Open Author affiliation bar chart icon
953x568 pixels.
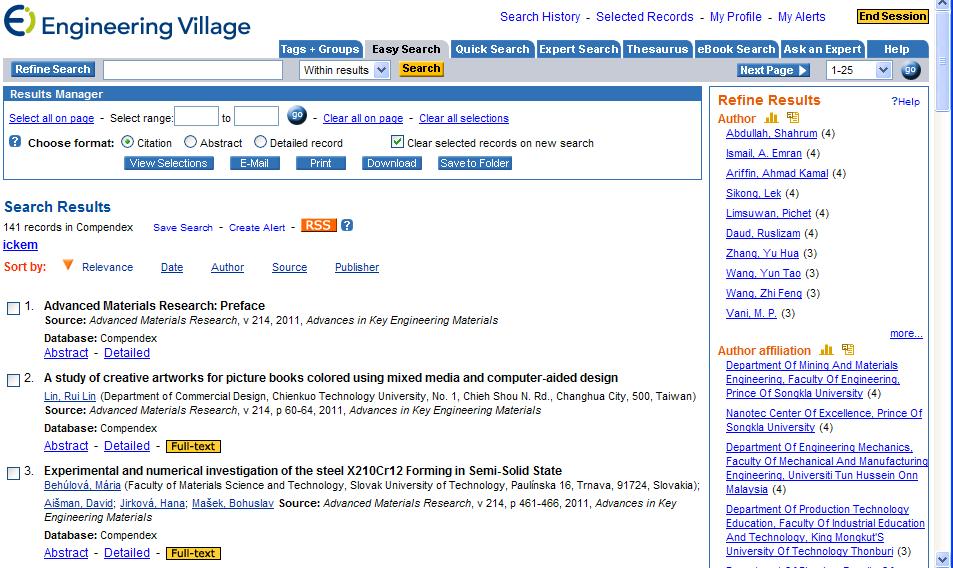coord(827,350)
